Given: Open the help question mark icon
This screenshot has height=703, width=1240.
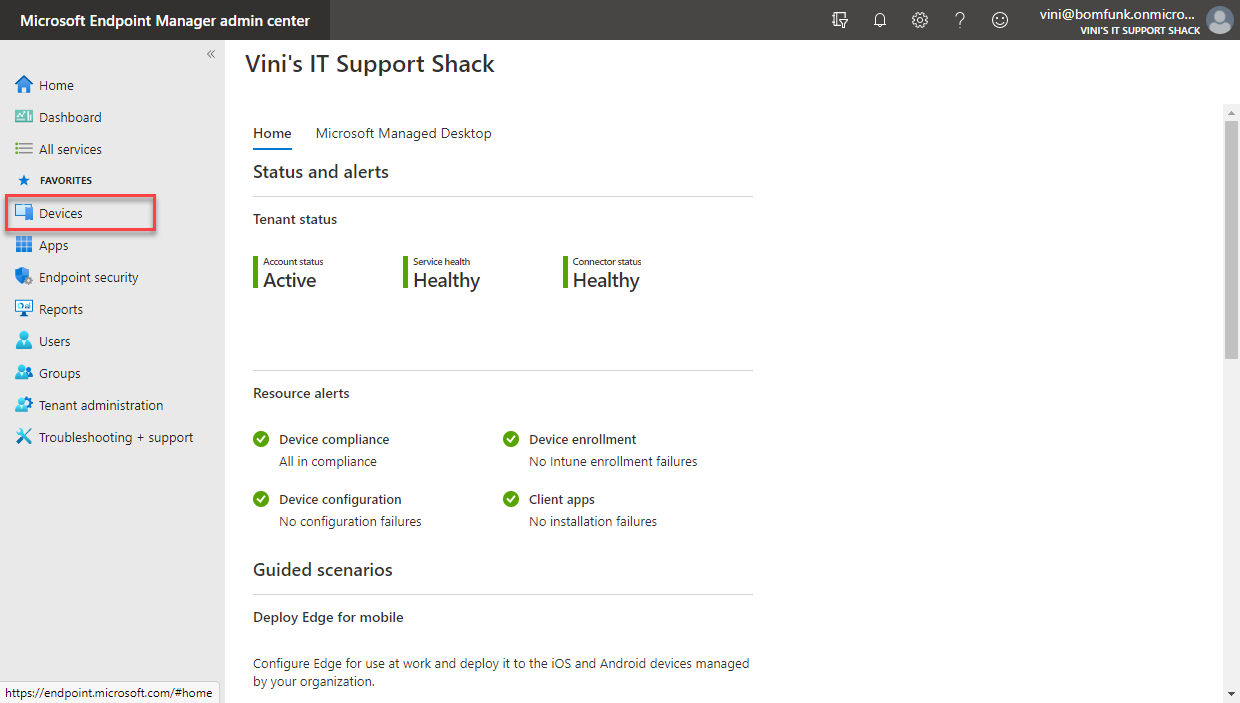Looking at the screenshot, I should pyautogui.click(x=960, y=20).
